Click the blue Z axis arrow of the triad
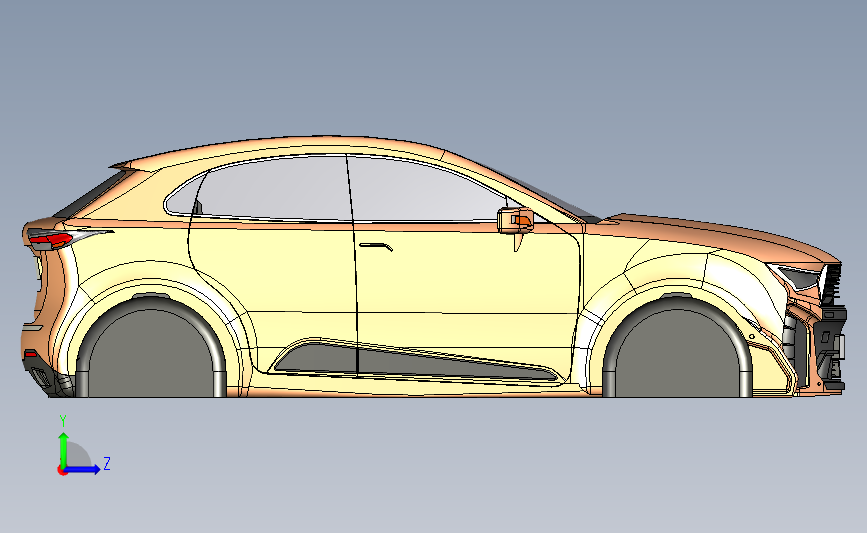 pyautogui.click(x=83, y=469)
